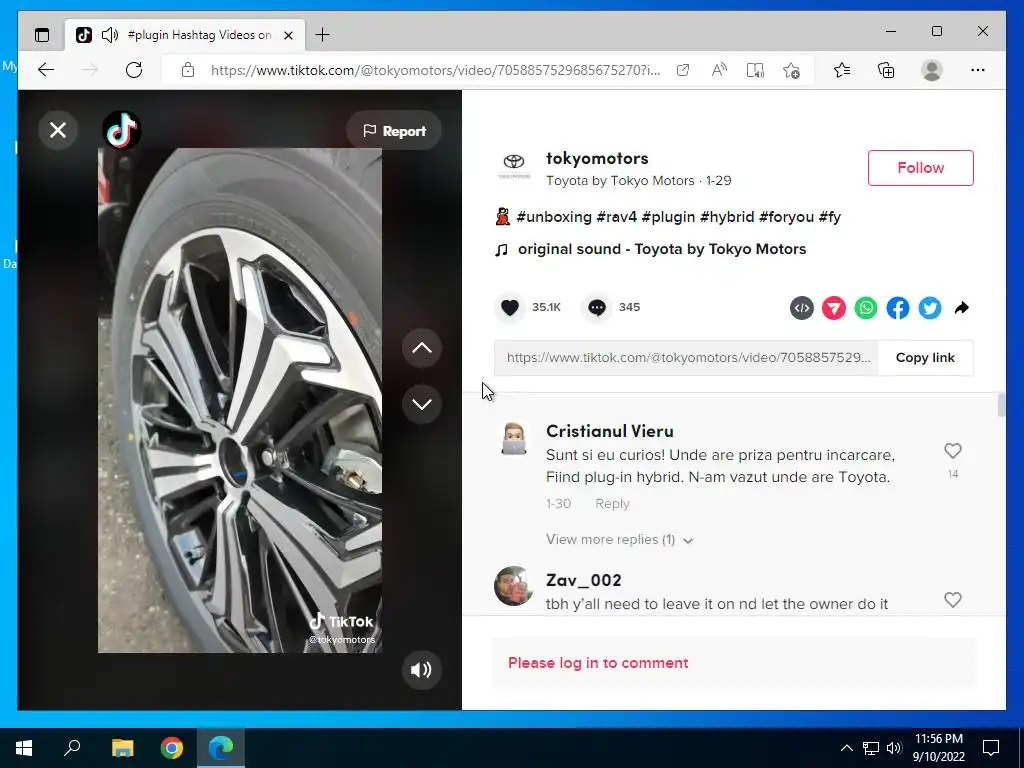This screenshot has width=1024, height=768.
Task: Like Cristianul Vieru's comment
Action: (953, 451)
